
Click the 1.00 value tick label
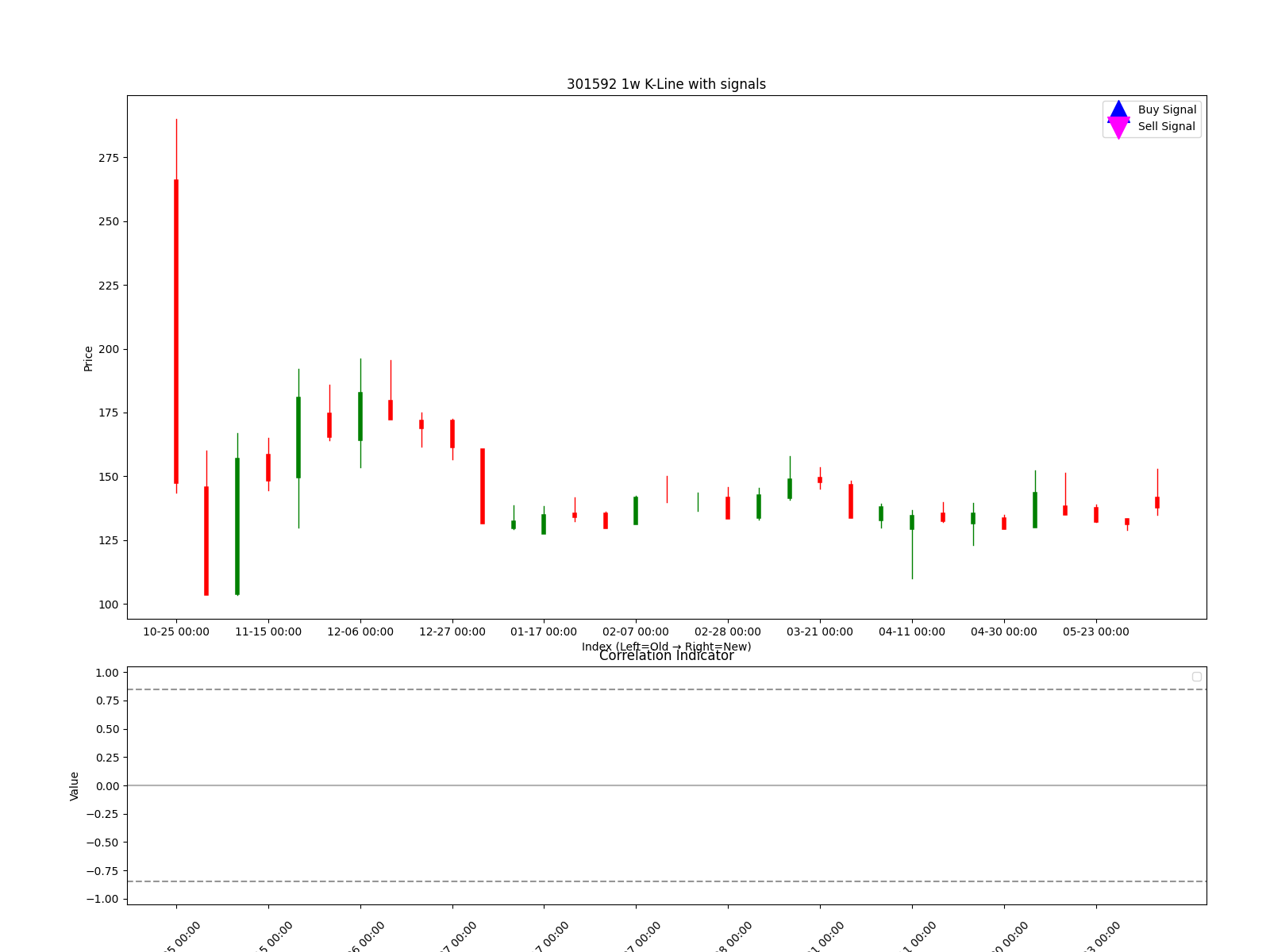click(x=107, y=673)
